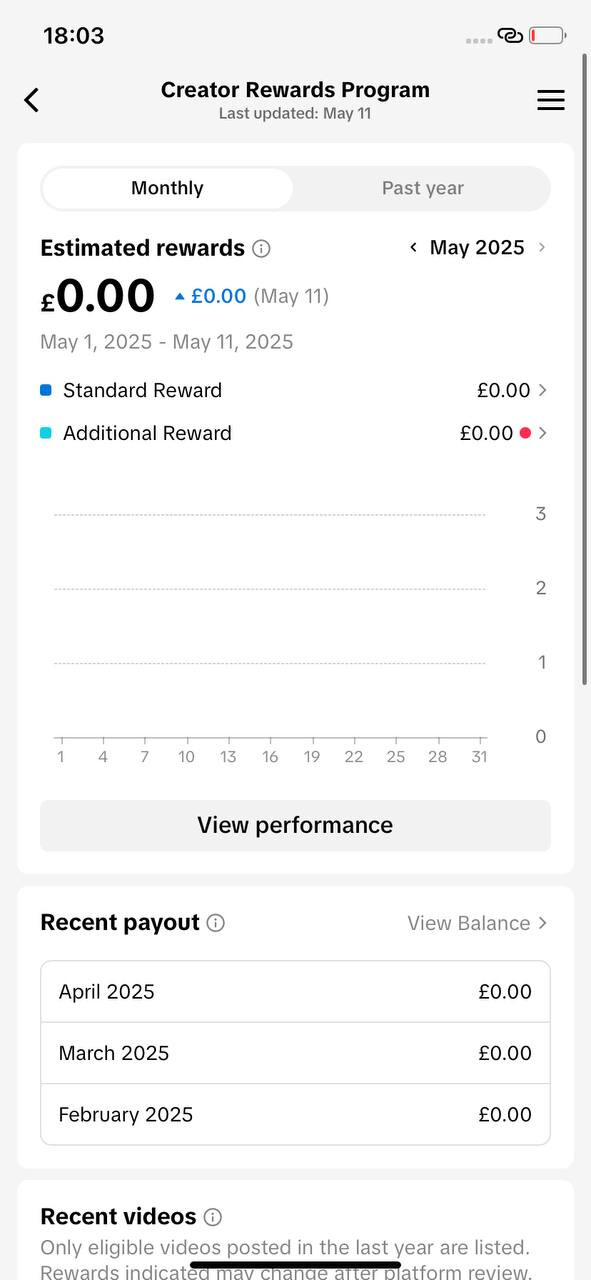The width and height of the screenshot is (591, 1280).
Task: Go to previous month before May 2025
Action: coord(413,247)
